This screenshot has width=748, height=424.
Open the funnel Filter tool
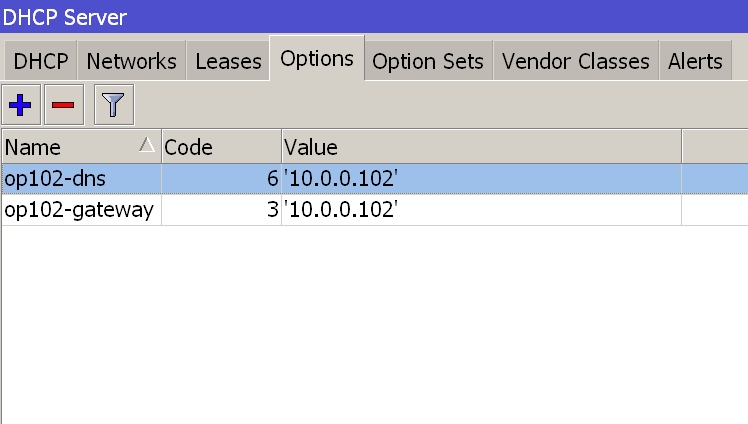pyautogui.click(x=113, y=105)
